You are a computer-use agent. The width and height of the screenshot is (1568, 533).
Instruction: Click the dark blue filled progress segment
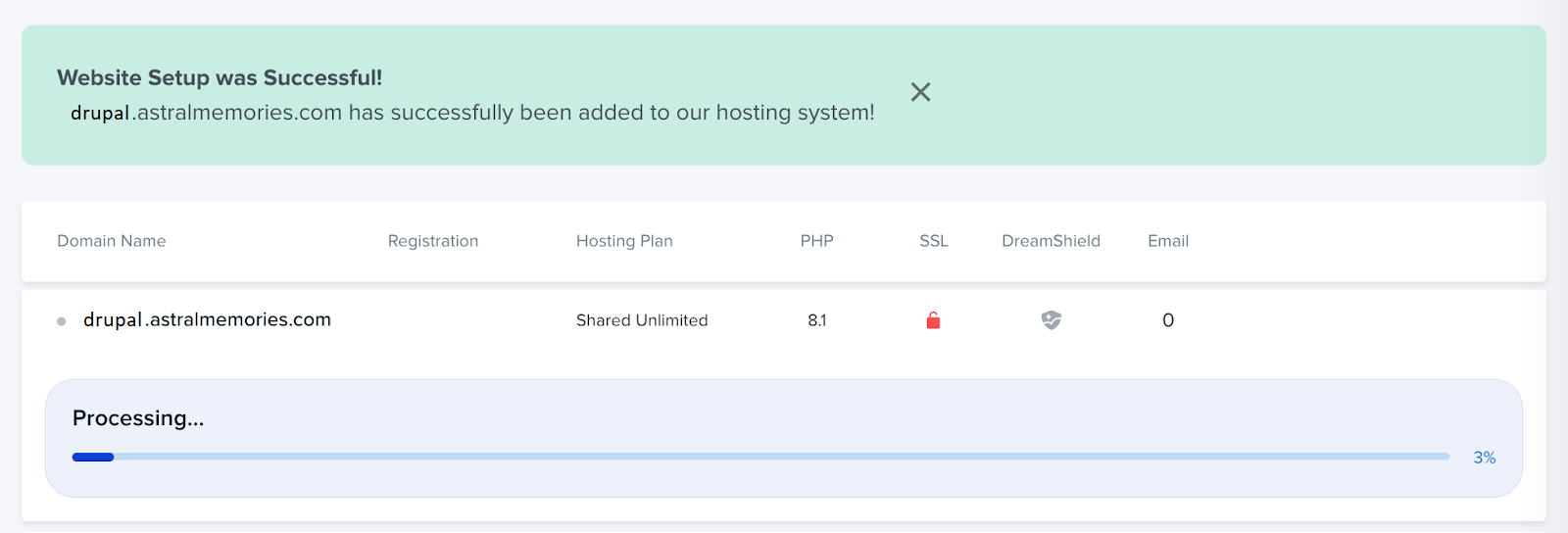pos(93,457)
